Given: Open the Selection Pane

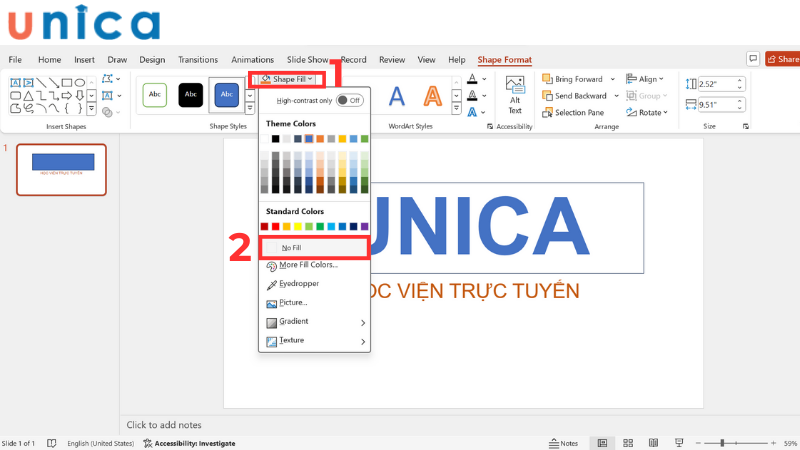Looking at the screenshot, I should tap(573, 113).
